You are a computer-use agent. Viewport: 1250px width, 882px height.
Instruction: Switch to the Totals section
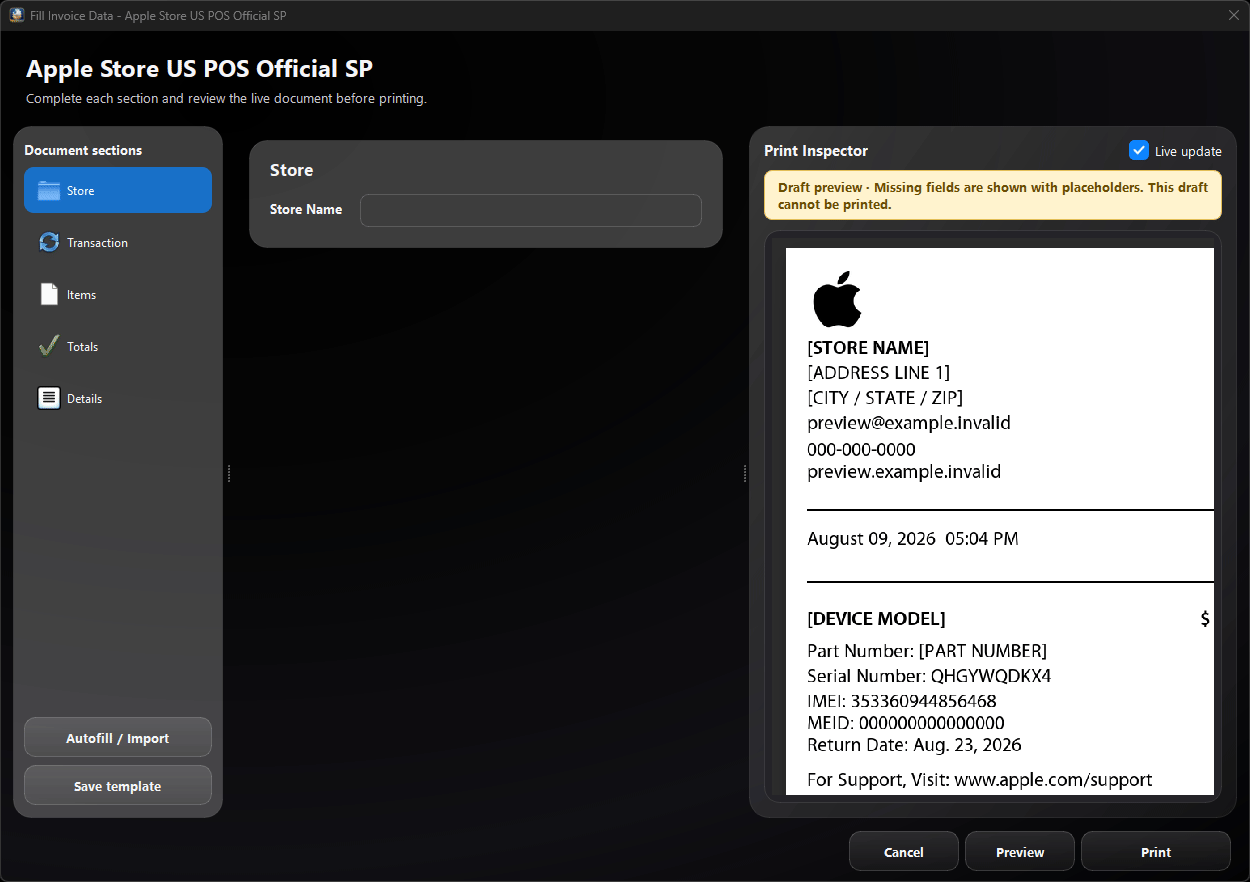(118, 346)
